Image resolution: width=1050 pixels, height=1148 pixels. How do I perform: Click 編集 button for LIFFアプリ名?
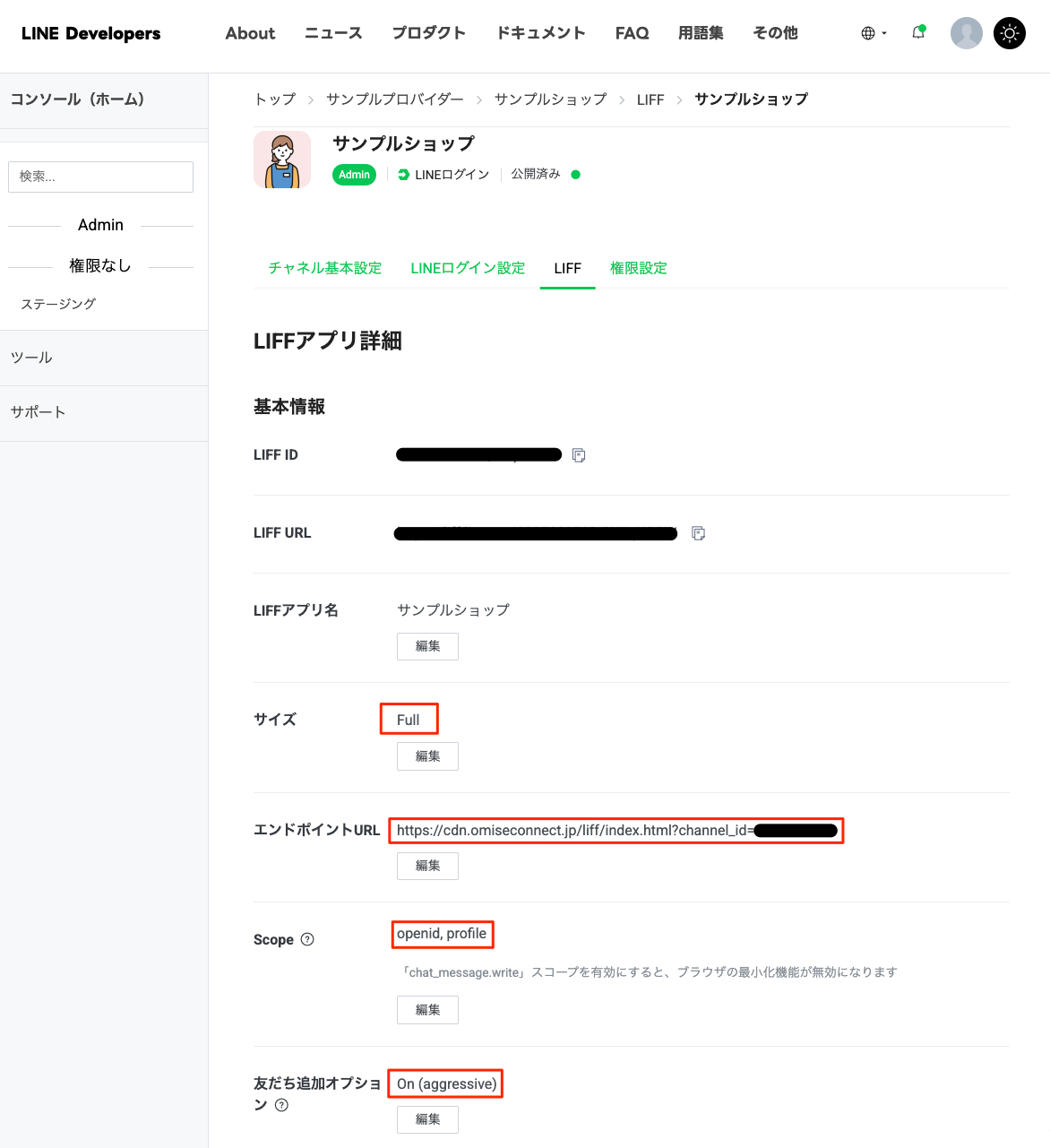[427, 646]
